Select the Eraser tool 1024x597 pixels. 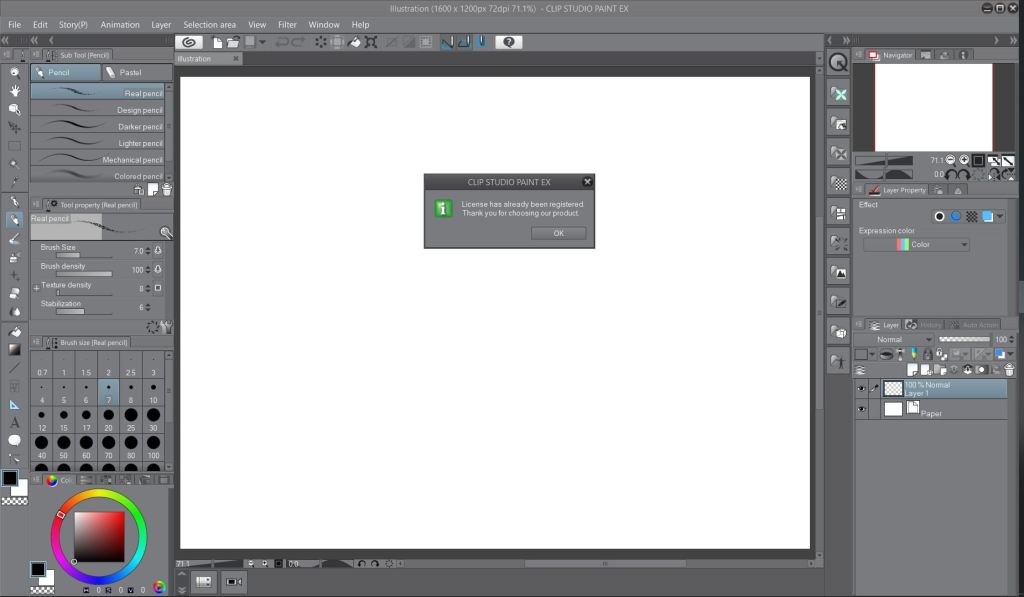(14, 294)
